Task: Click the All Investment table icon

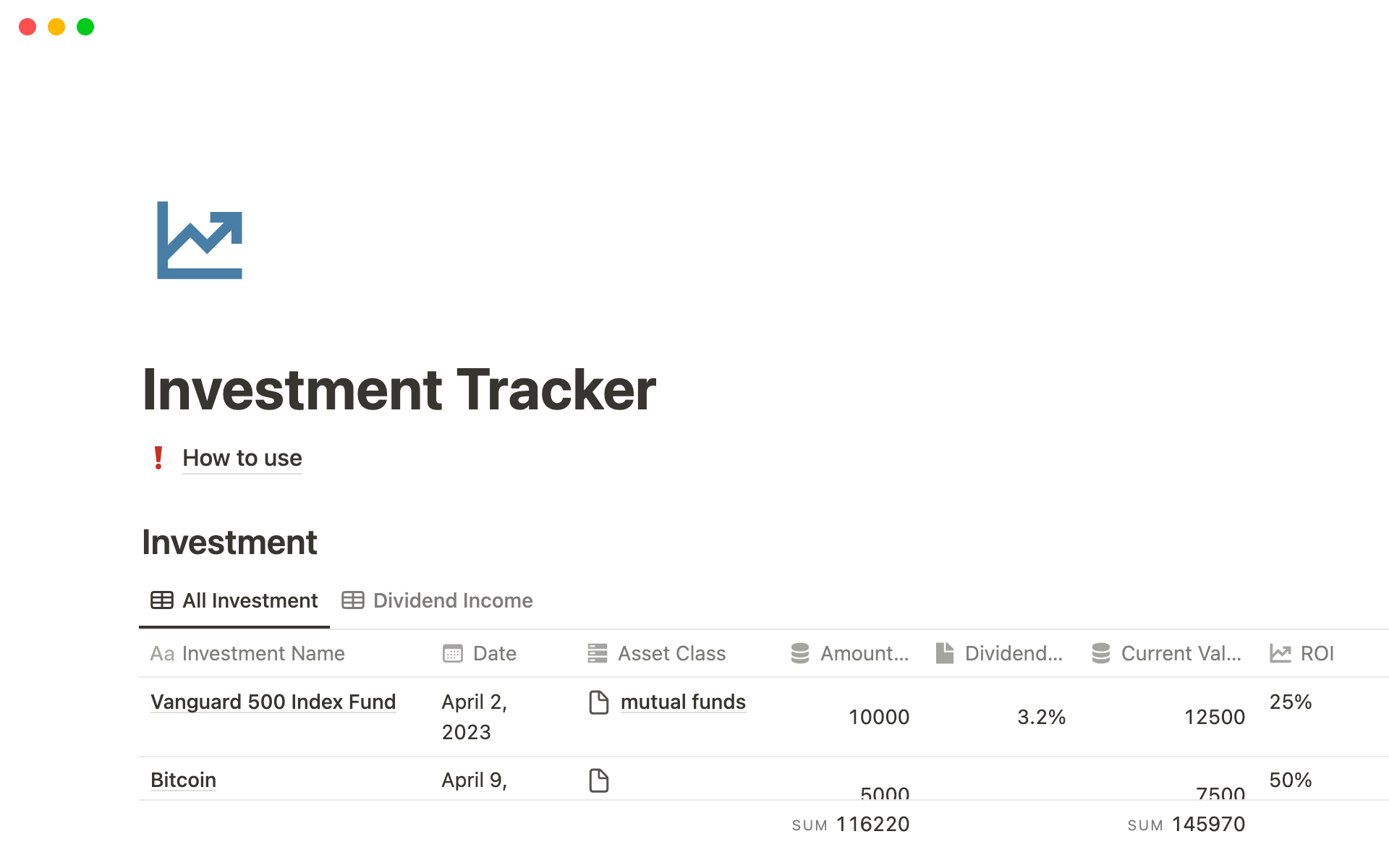Action: point(161,600)
